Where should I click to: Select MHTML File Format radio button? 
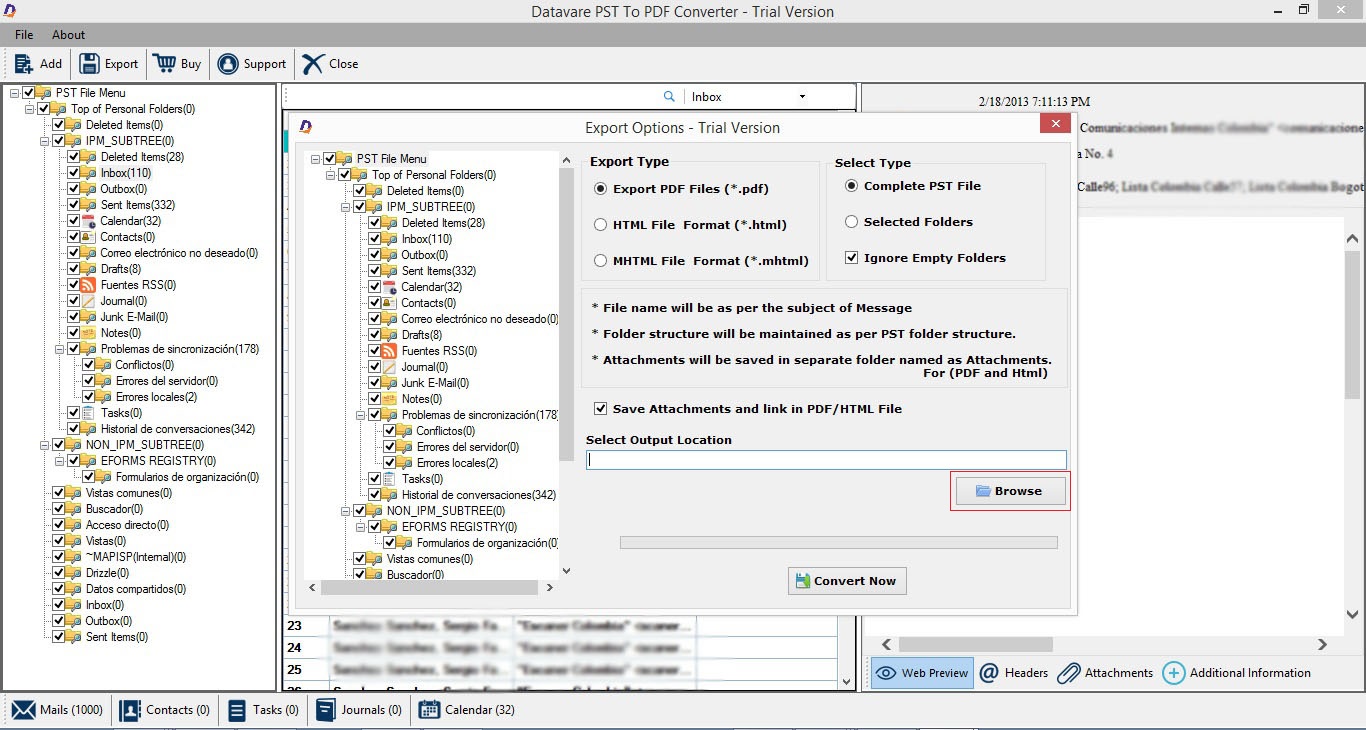pyautogui.click(x=601, y=261)
